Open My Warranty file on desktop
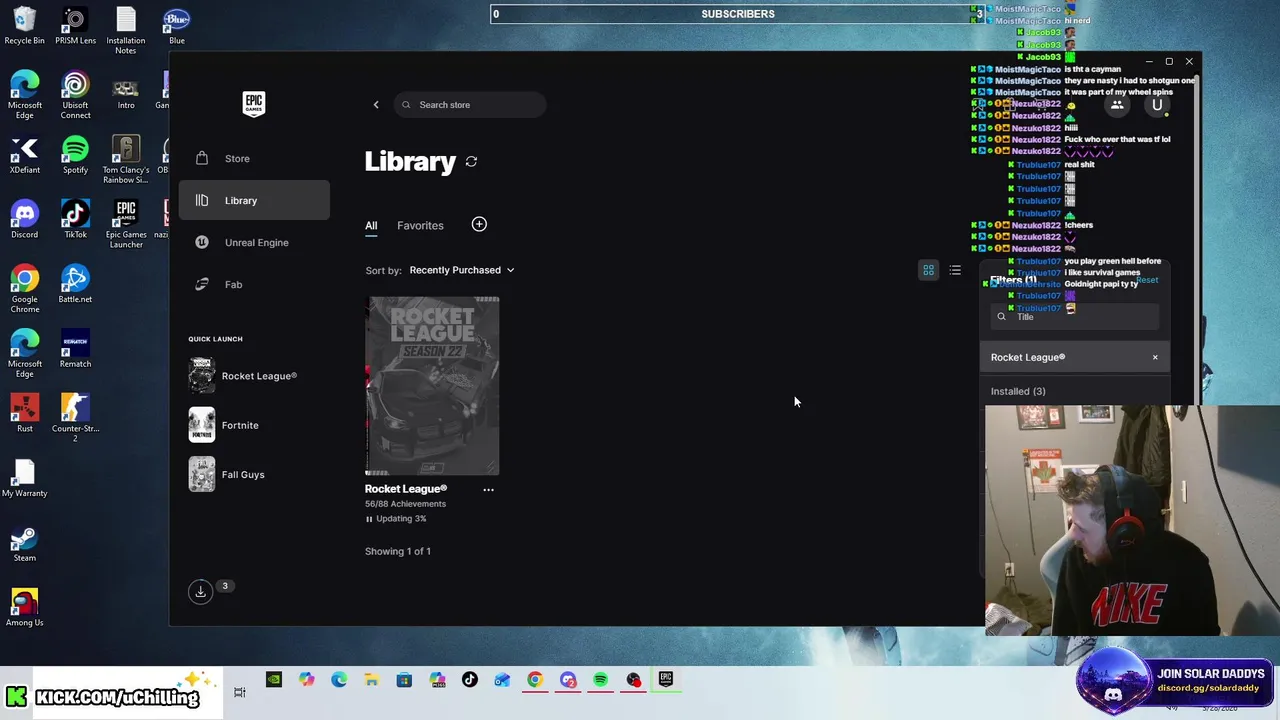The width and height of the screenshot is (1280, 720). click(x=25, y=479)
